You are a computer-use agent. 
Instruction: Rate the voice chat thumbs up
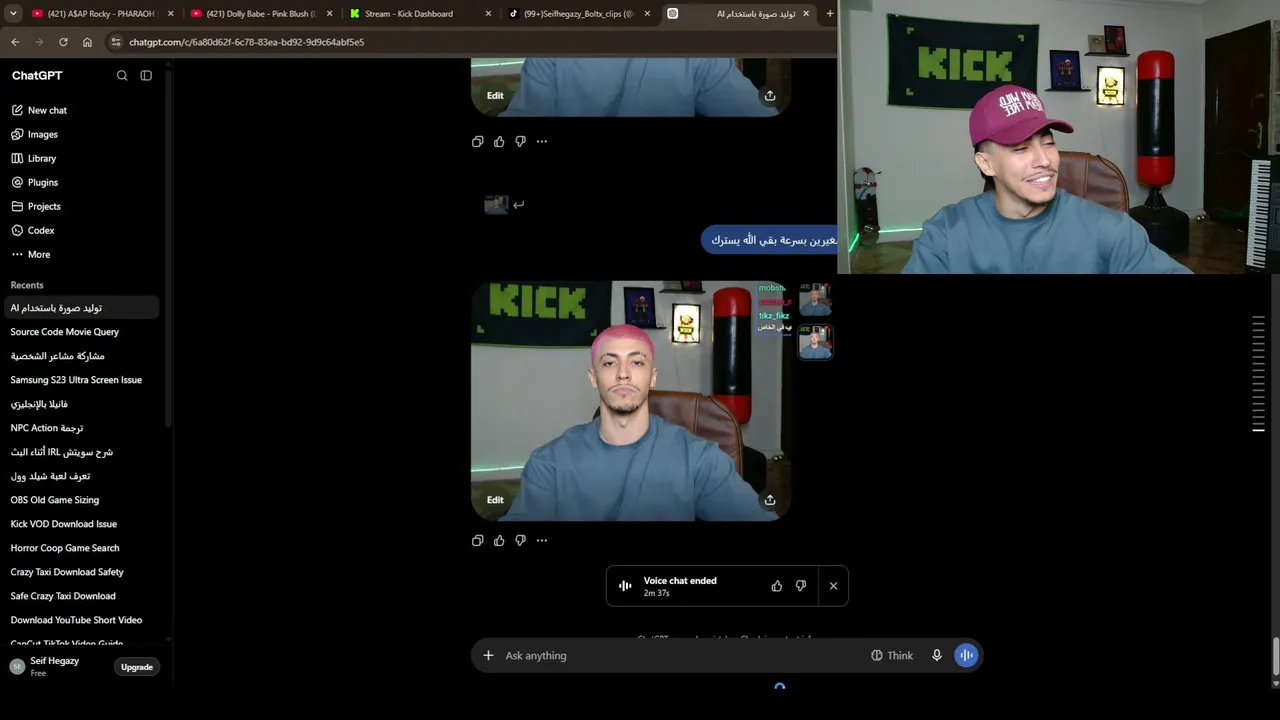pyautogui.click(x=777, y=586)
